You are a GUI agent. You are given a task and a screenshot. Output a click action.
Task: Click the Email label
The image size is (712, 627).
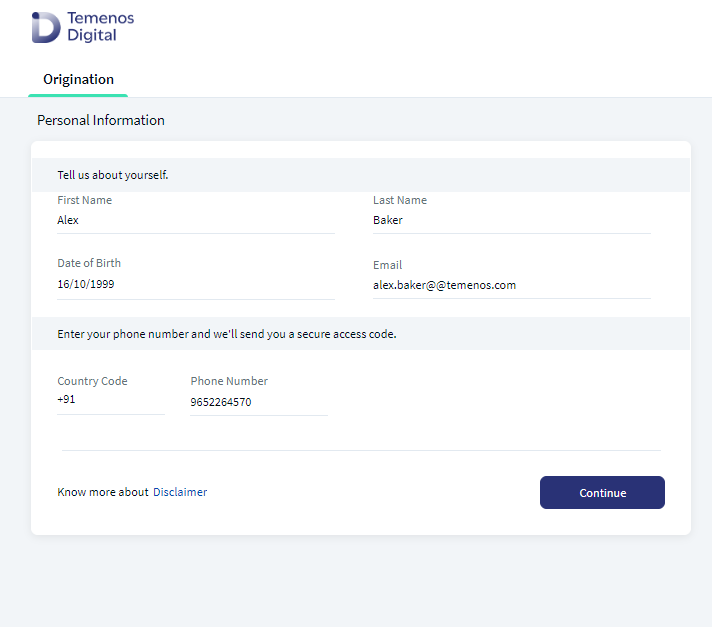tap(388, 265)
